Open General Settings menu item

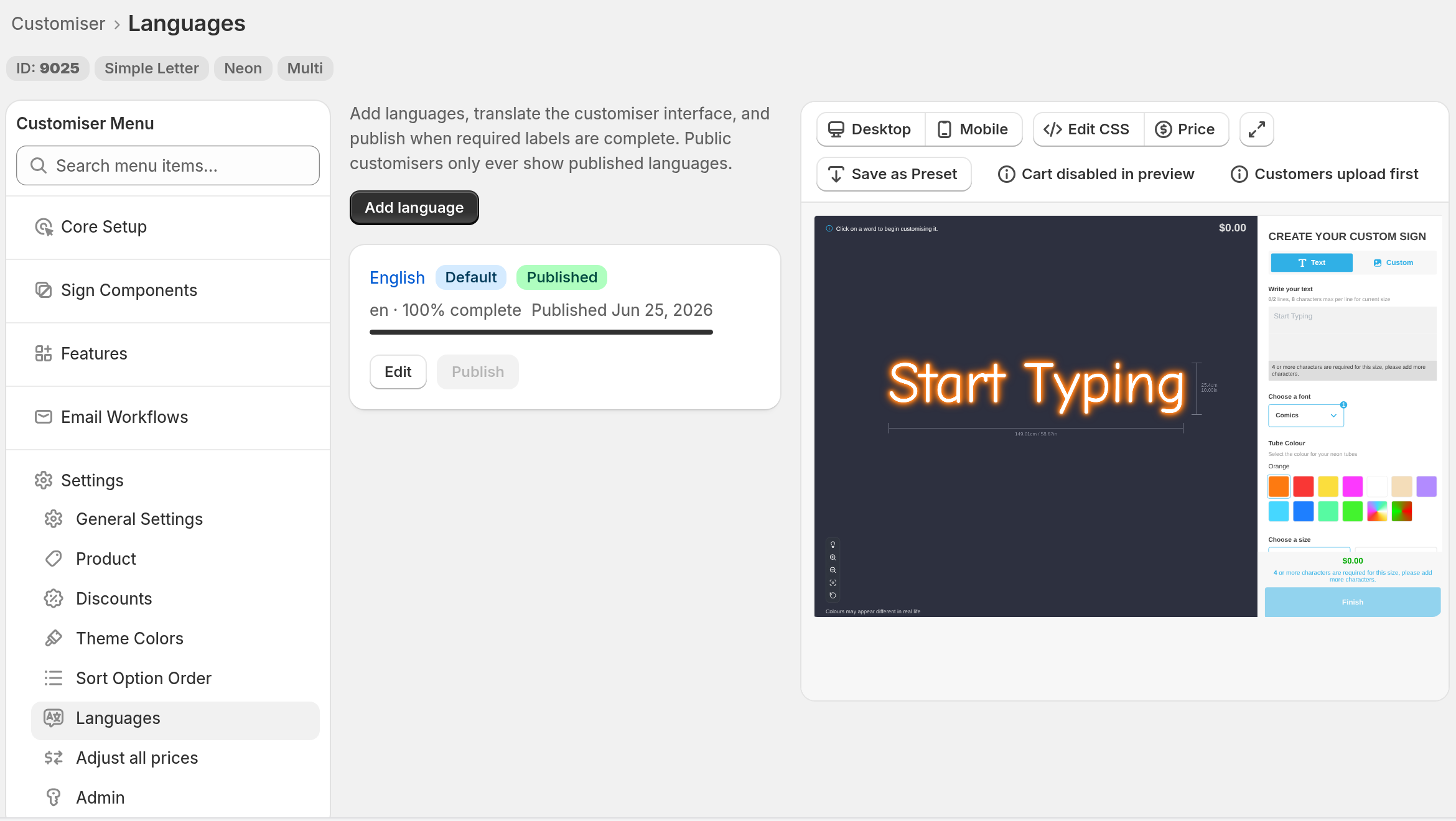coord(175,519)
